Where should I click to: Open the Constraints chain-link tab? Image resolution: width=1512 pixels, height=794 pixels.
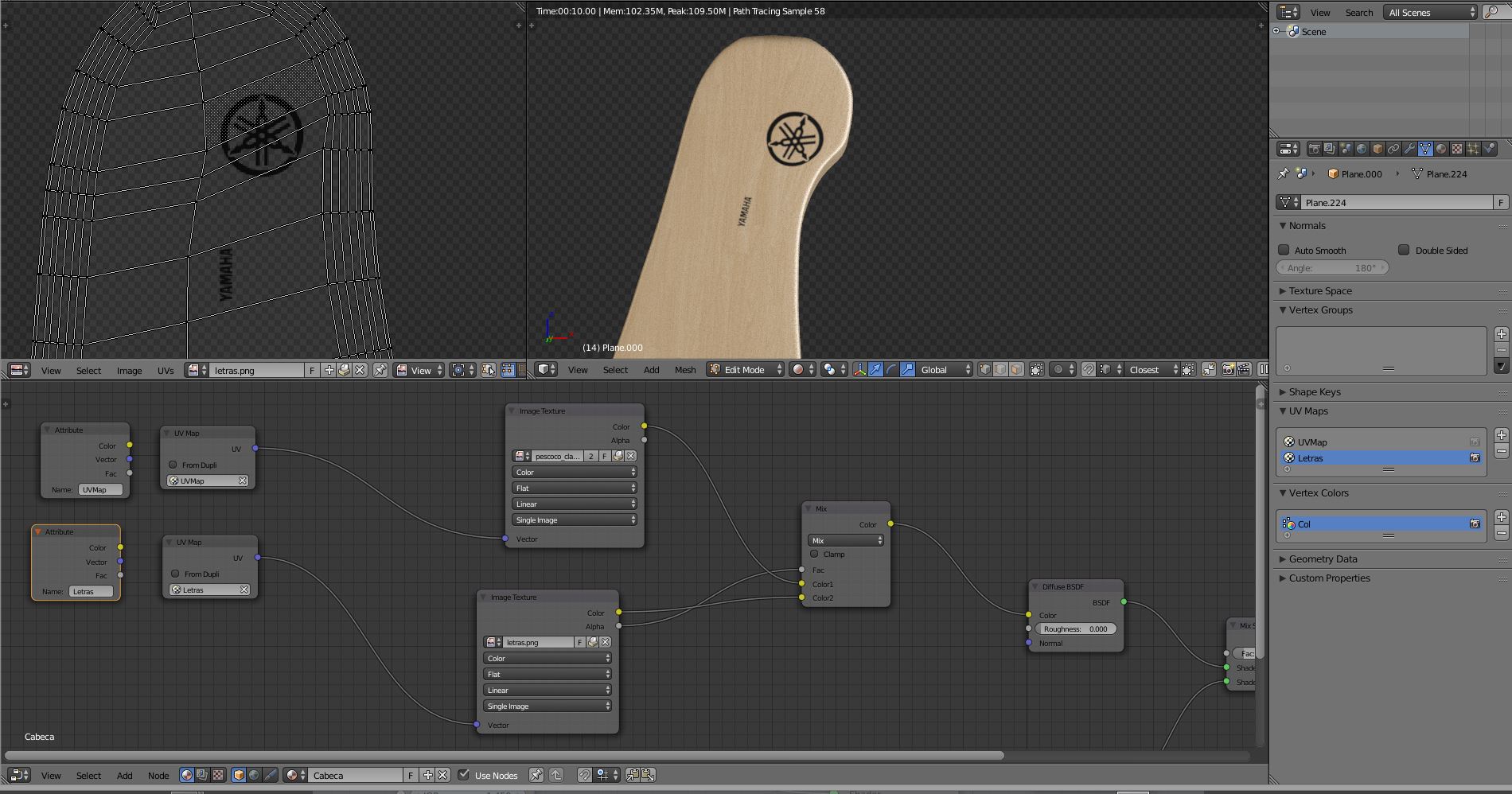[x=1393, y=149]
